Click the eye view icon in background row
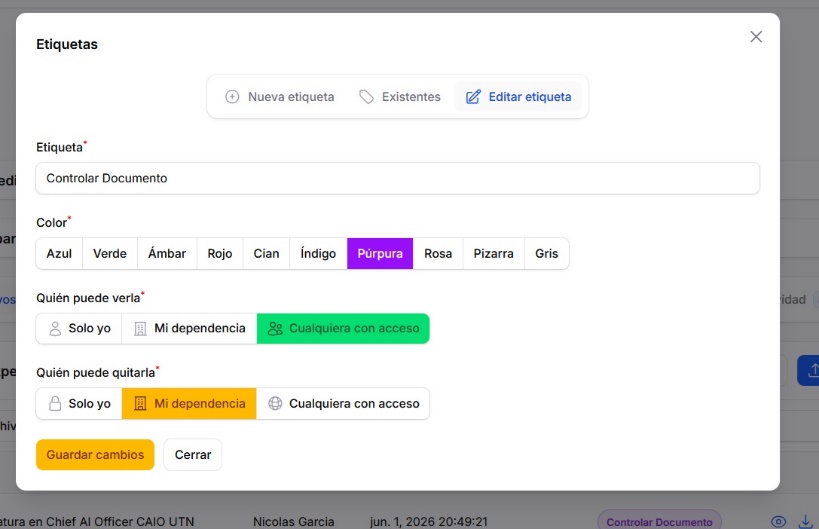The image size is (819, 529). [x=778, y=522]
